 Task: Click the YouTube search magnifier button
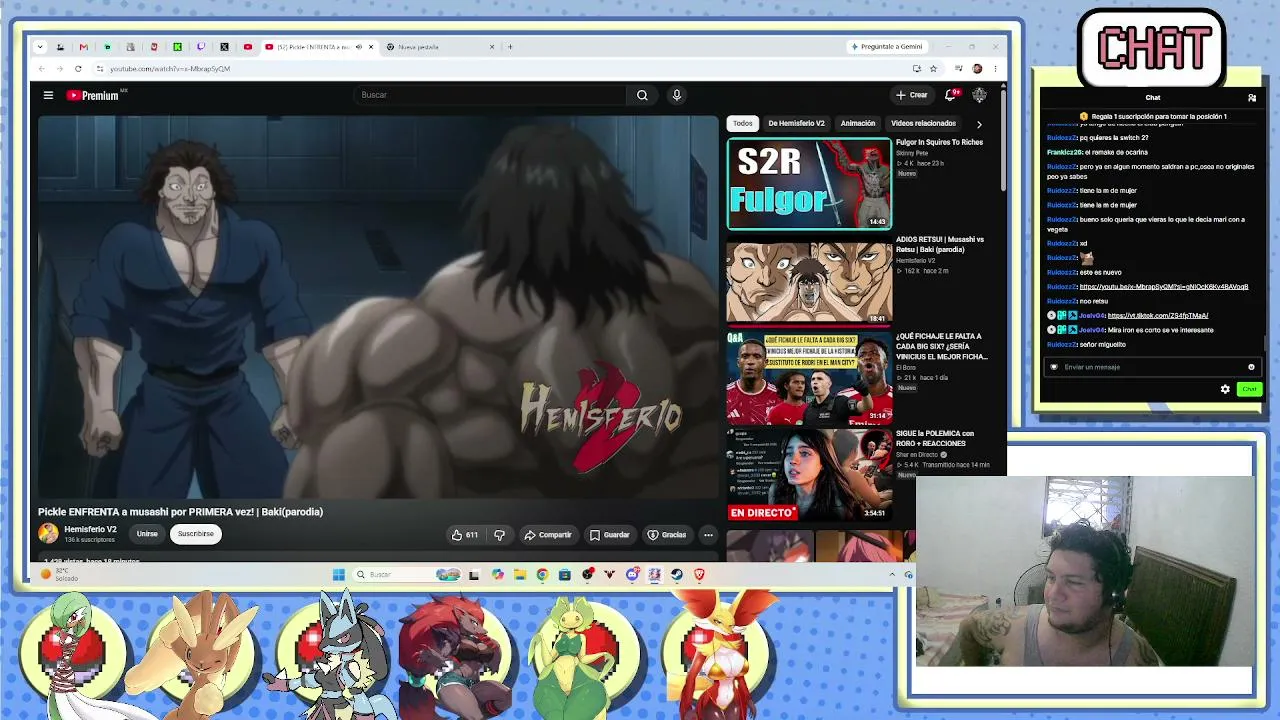(642, 95)
